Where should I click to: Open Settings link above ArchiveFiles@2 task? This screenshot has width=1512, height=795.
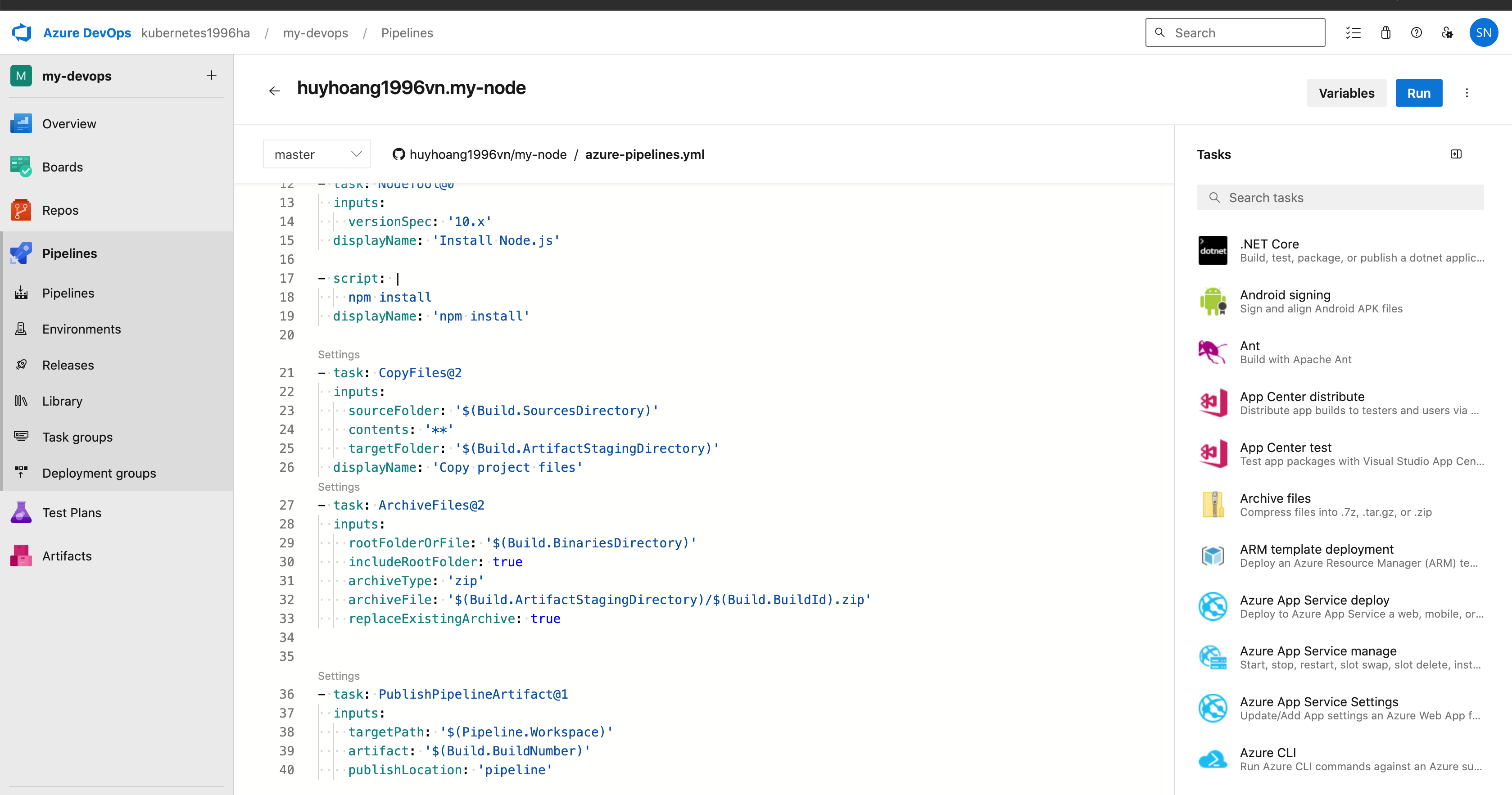[339, 487]
